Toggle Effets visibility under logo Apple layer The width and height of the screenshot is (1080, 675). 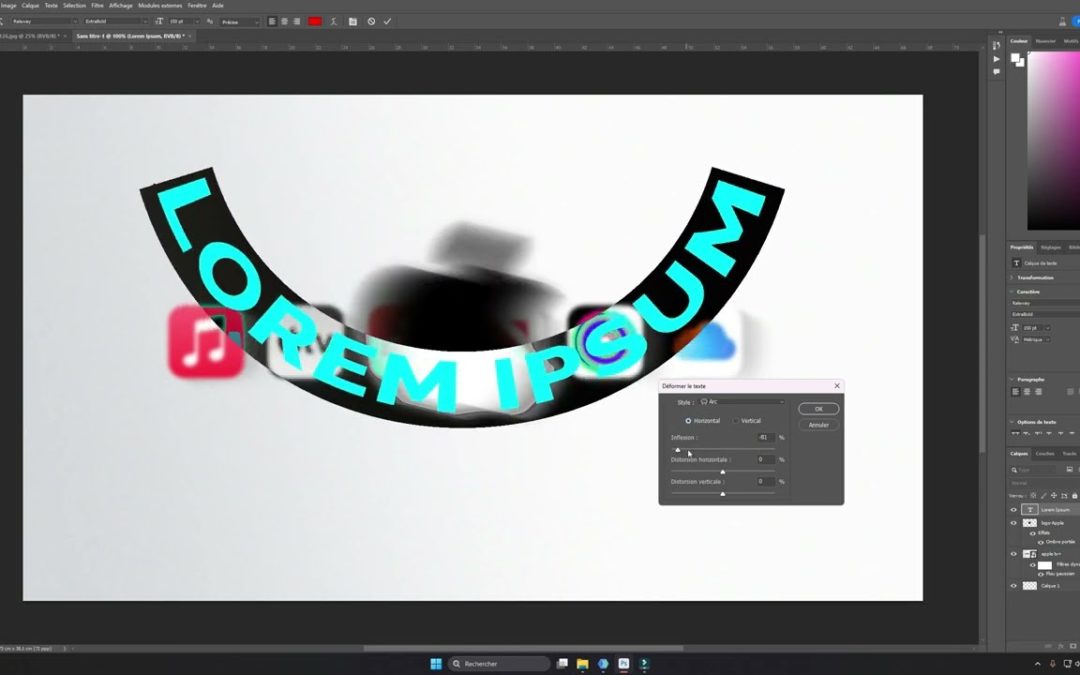[x=1032, y=533]
